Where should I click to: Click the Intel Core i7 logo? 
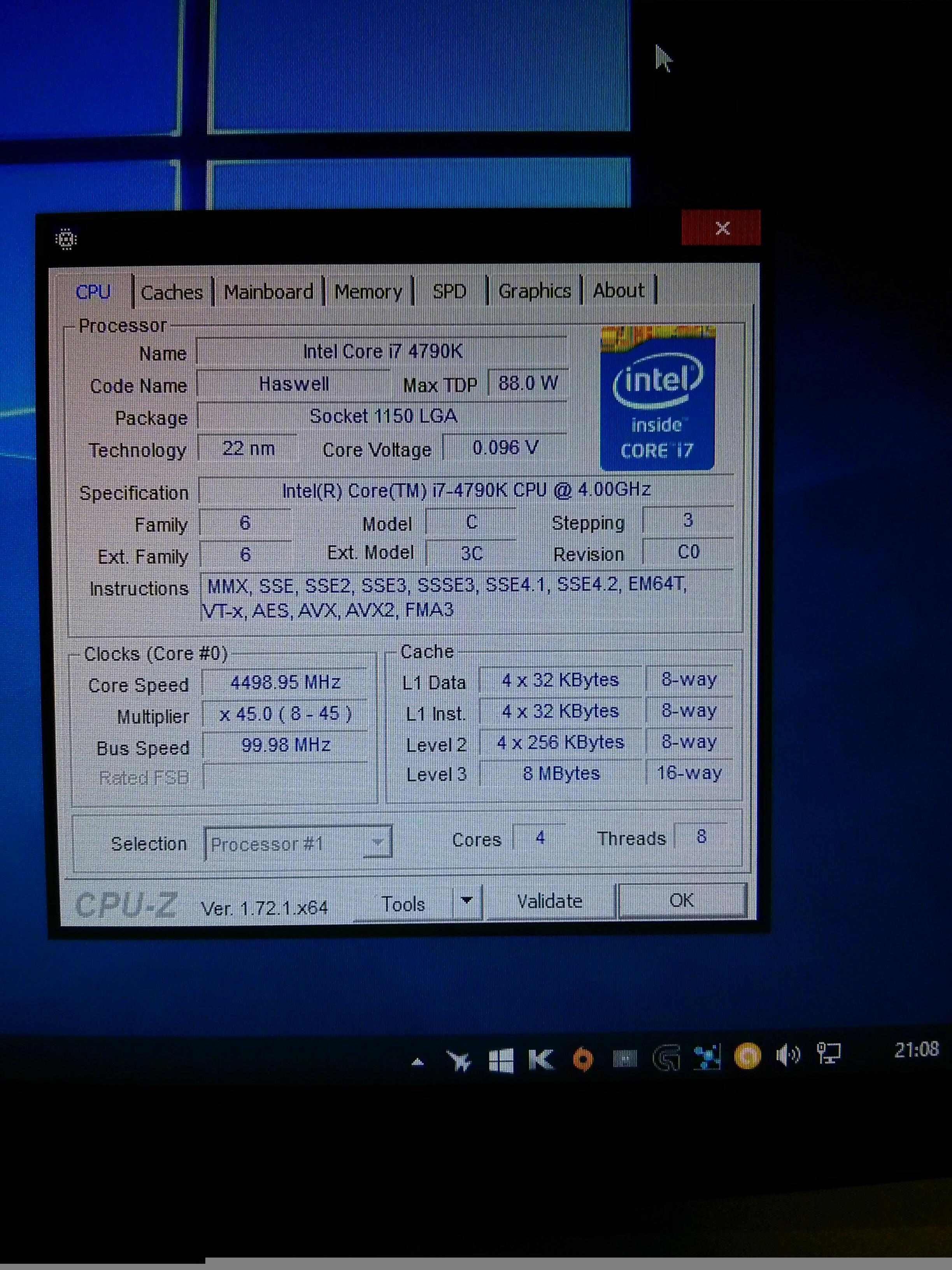(x=657, y=399)
